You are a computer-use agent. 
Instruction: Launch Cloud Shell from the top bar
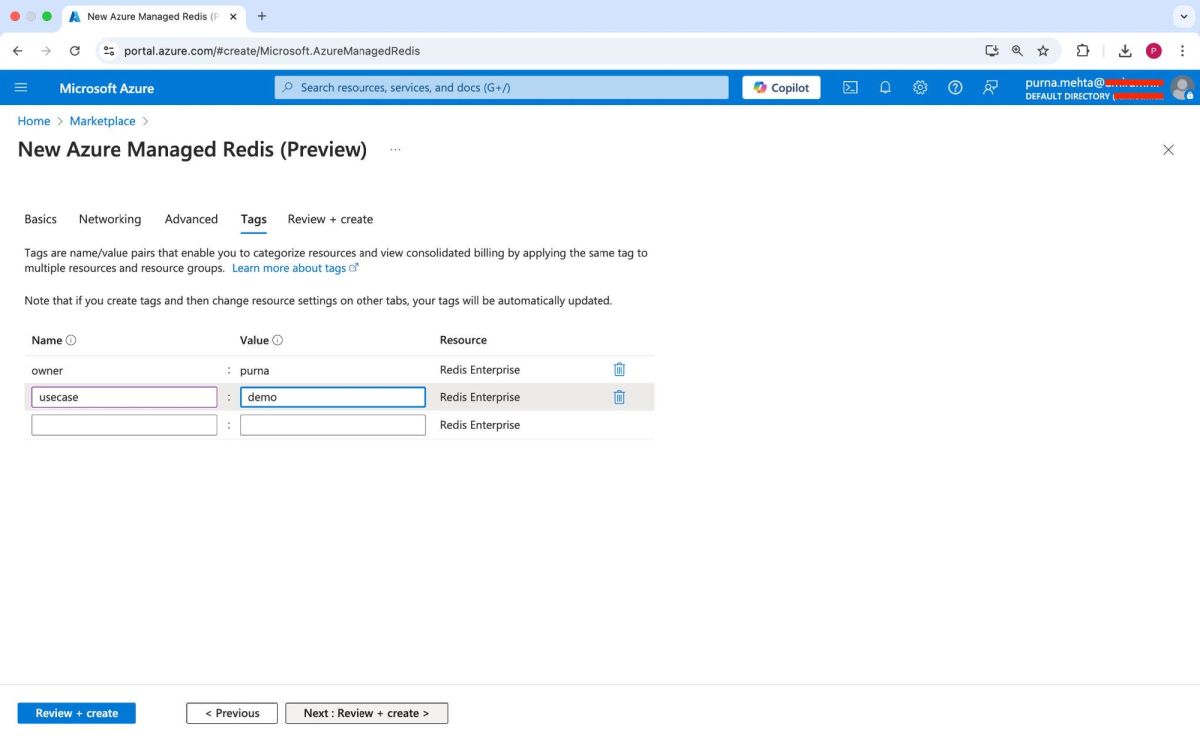[850, 87]
